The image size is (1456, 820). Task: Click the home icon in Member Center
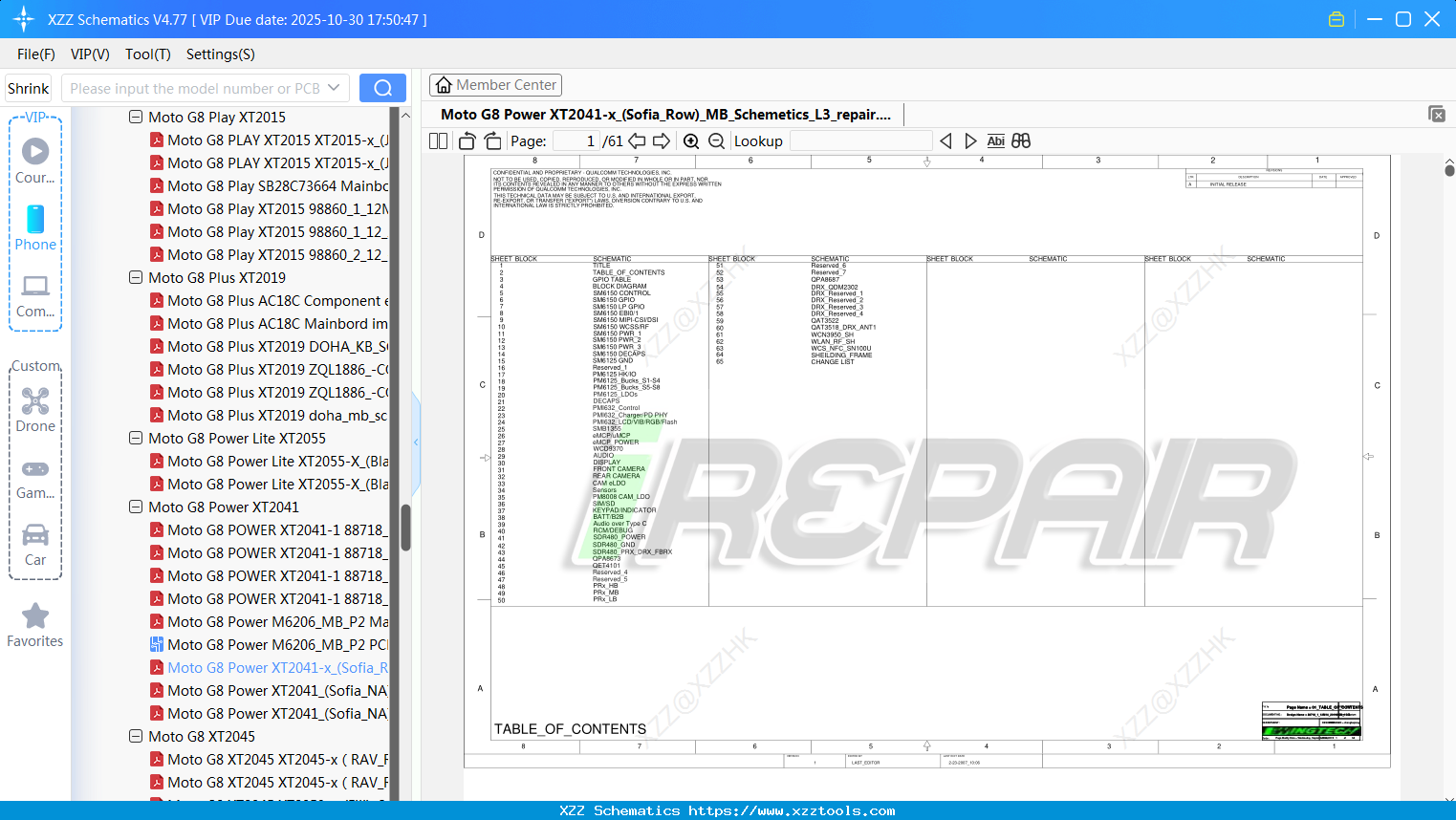point(444,85)
